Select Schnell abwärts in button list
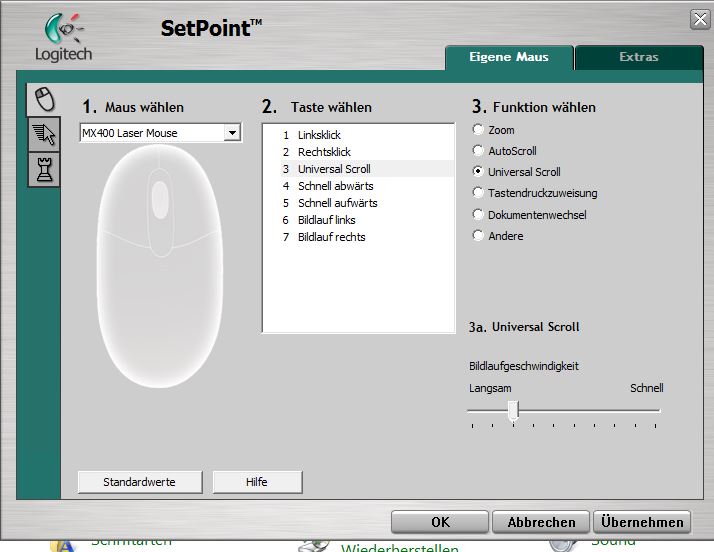 coord(334,186)
